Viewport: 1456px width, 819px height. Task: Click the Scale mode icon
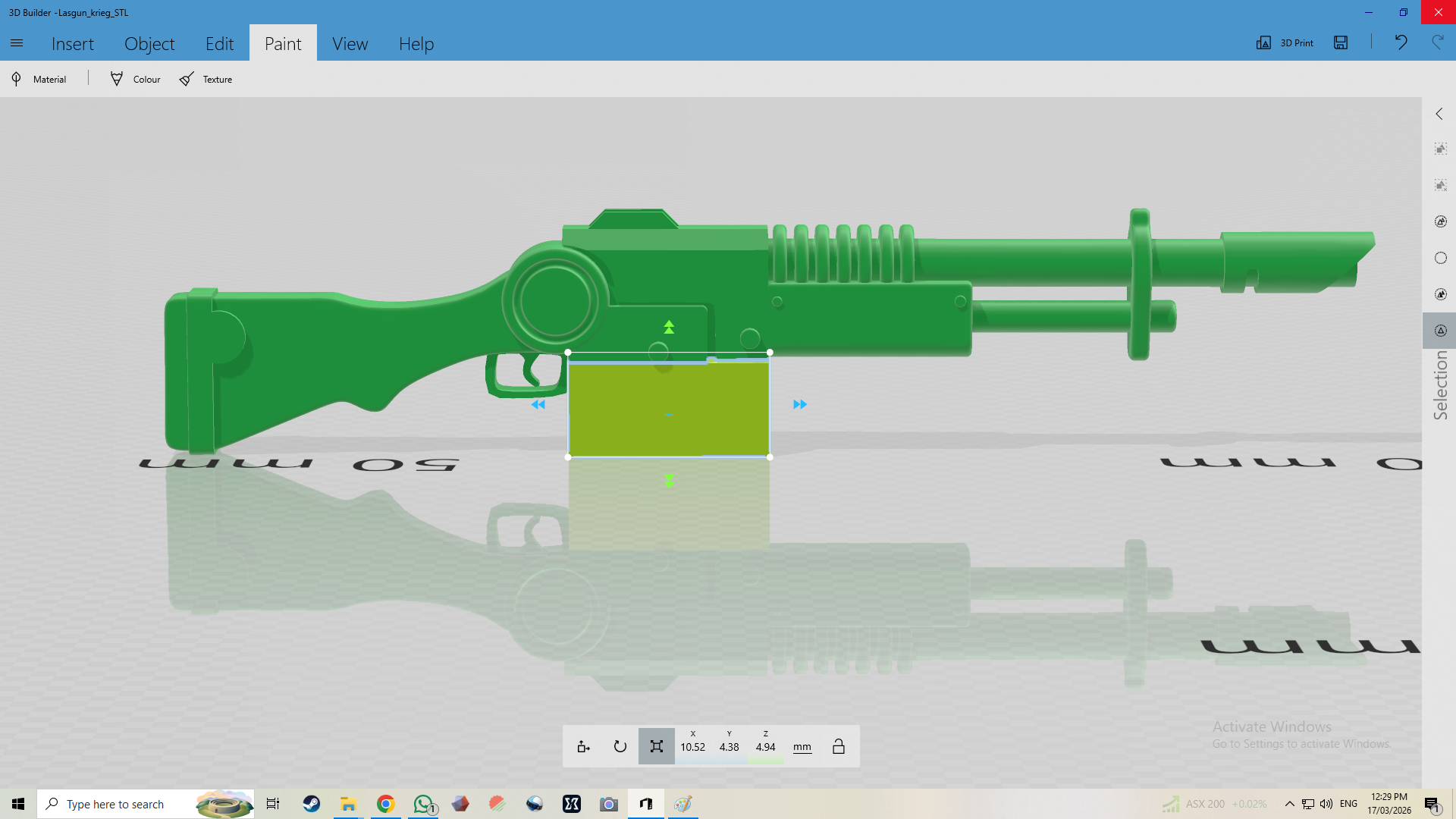[656, 747]
